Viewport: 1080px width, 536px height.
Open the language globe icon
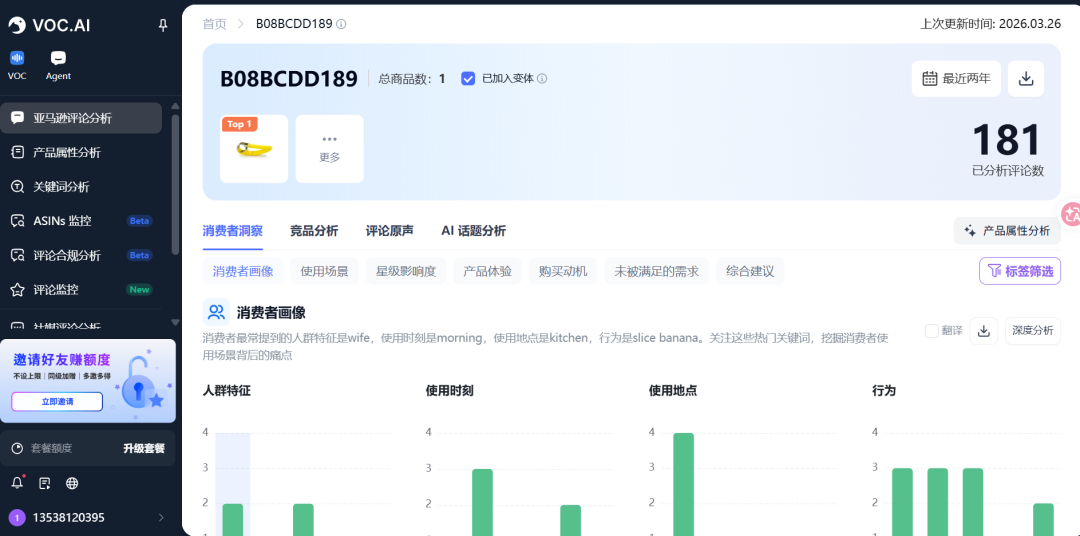point(72,483)
